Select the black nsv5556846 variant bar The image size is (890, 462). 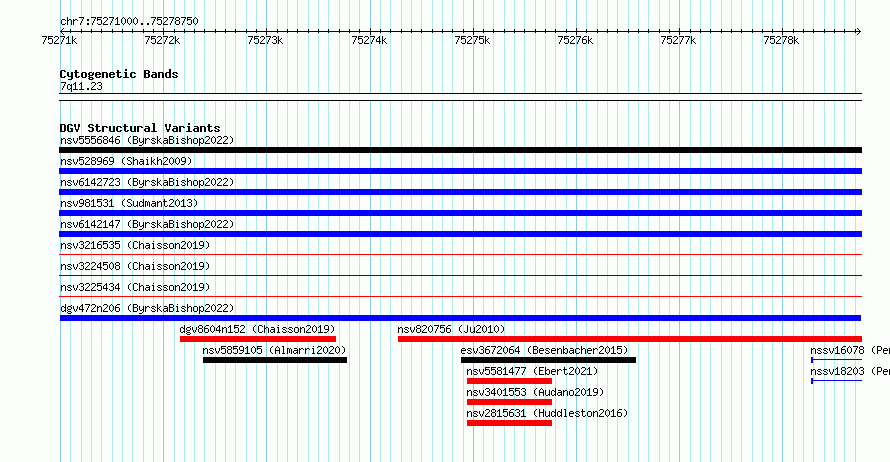(x=460, y=150)
